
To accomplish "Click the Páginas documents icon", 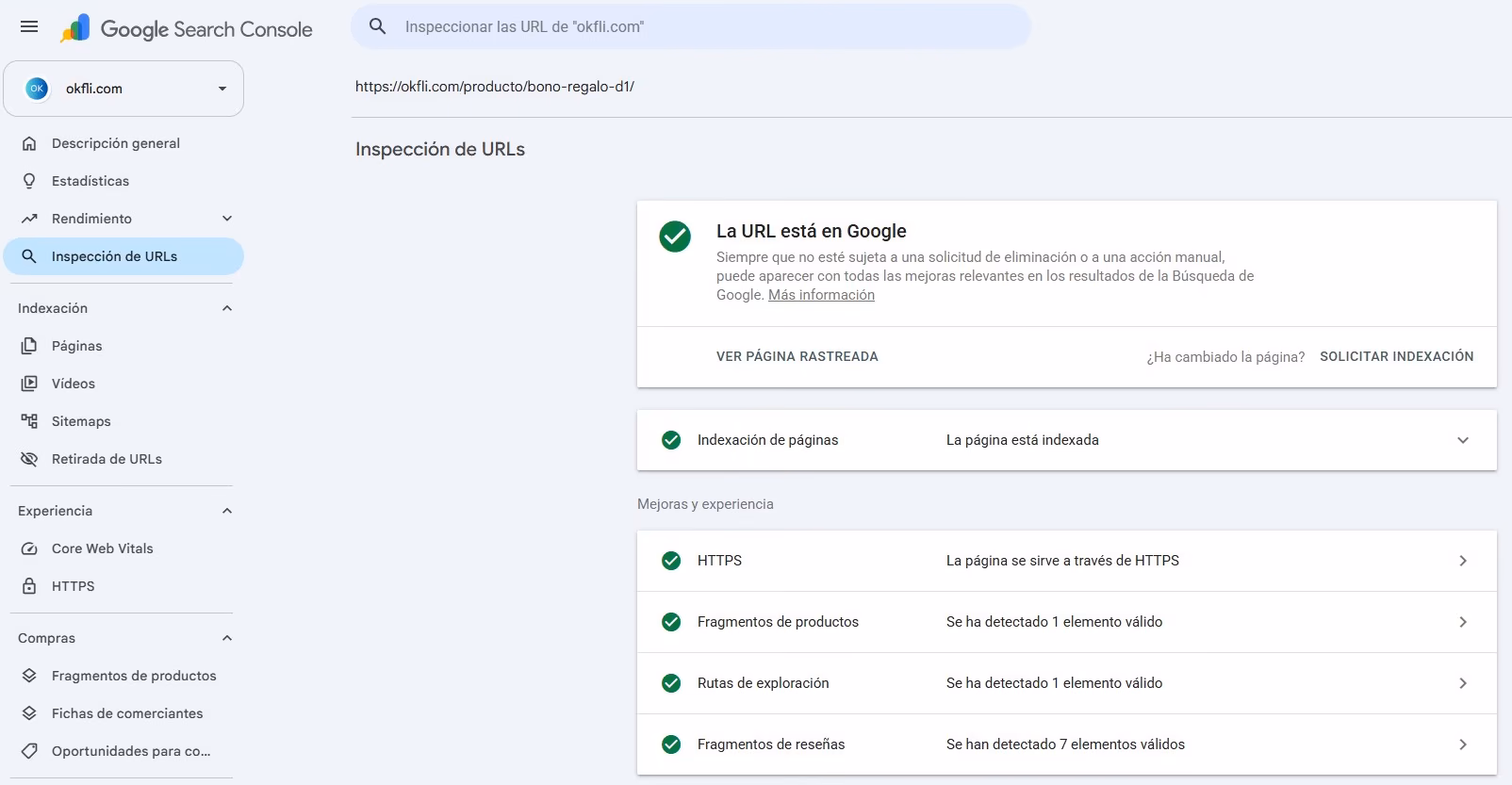I will tap(29, 346).
